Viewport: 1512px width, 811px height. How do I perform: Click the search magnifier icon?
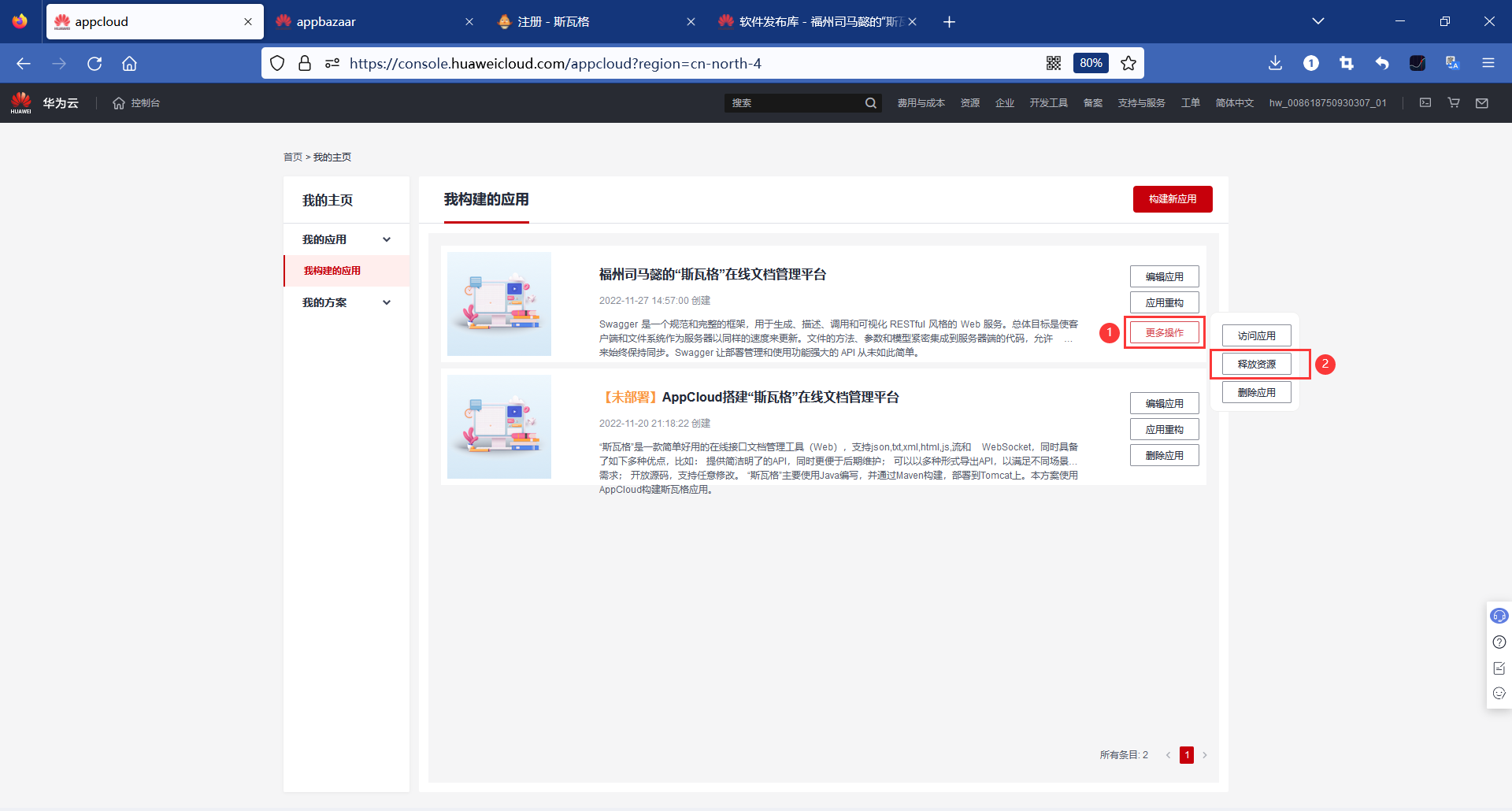coord(870,103)
